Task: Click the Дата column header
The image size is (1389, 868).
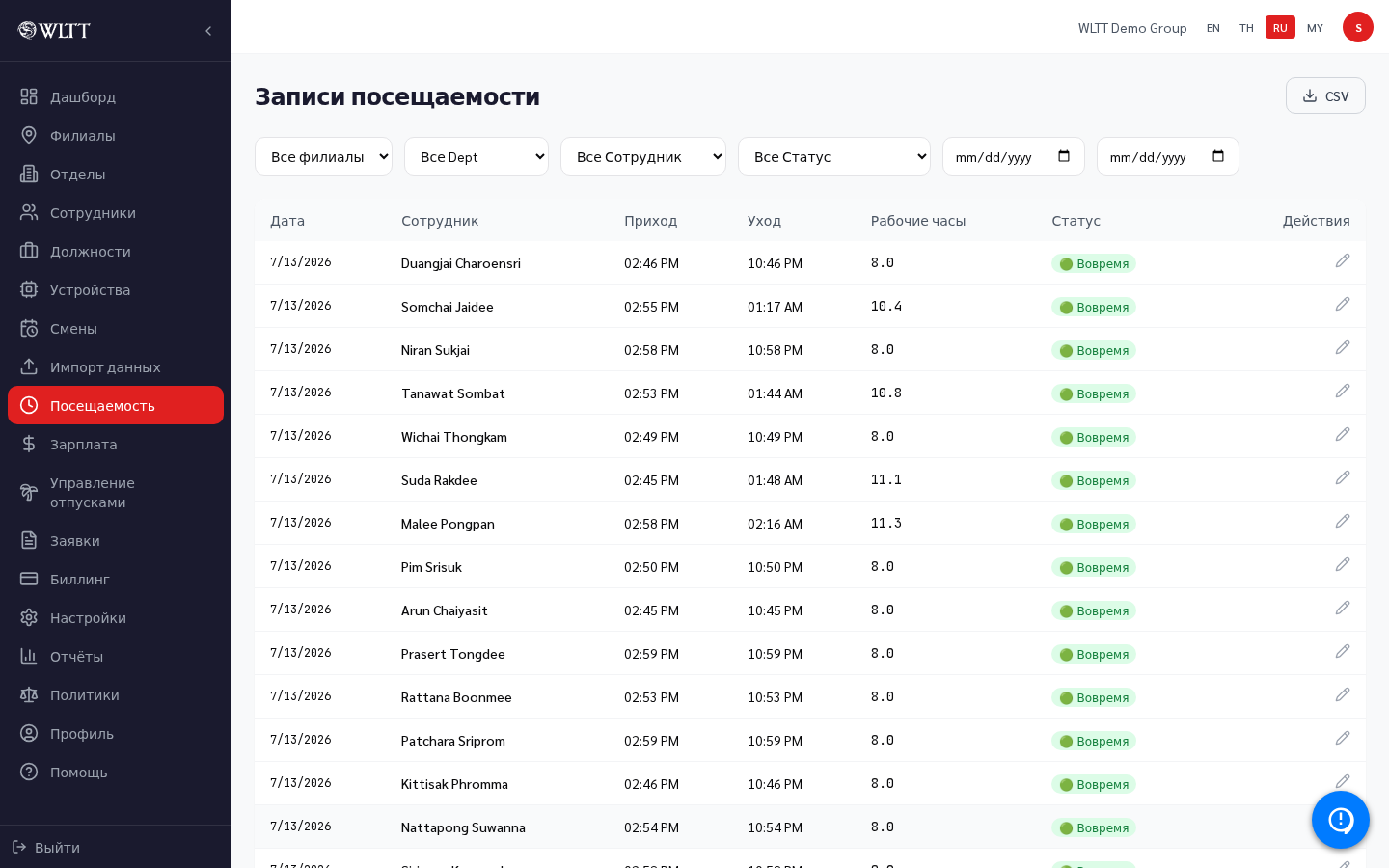Action: (287, 221)
